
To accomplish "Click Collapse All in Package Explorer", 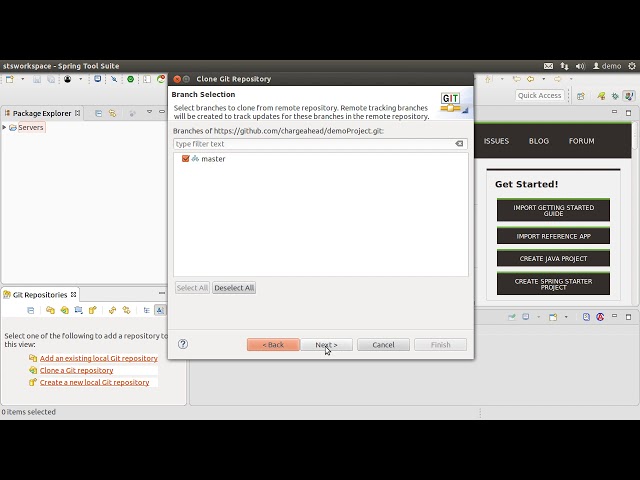I will (98, 113).
